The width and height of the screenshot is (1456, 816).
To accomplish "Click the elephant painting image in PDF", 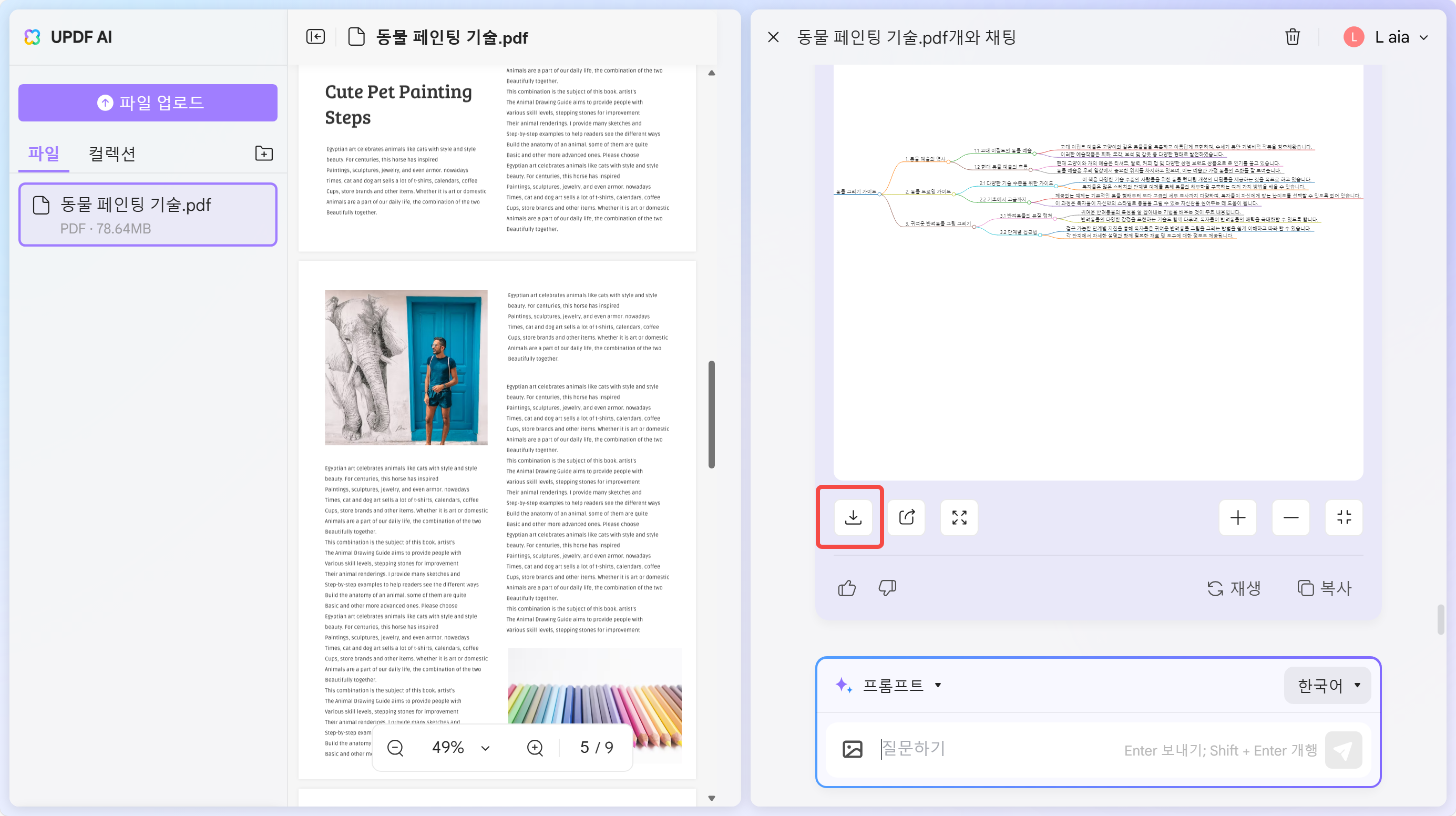I will tap(406, 368).
